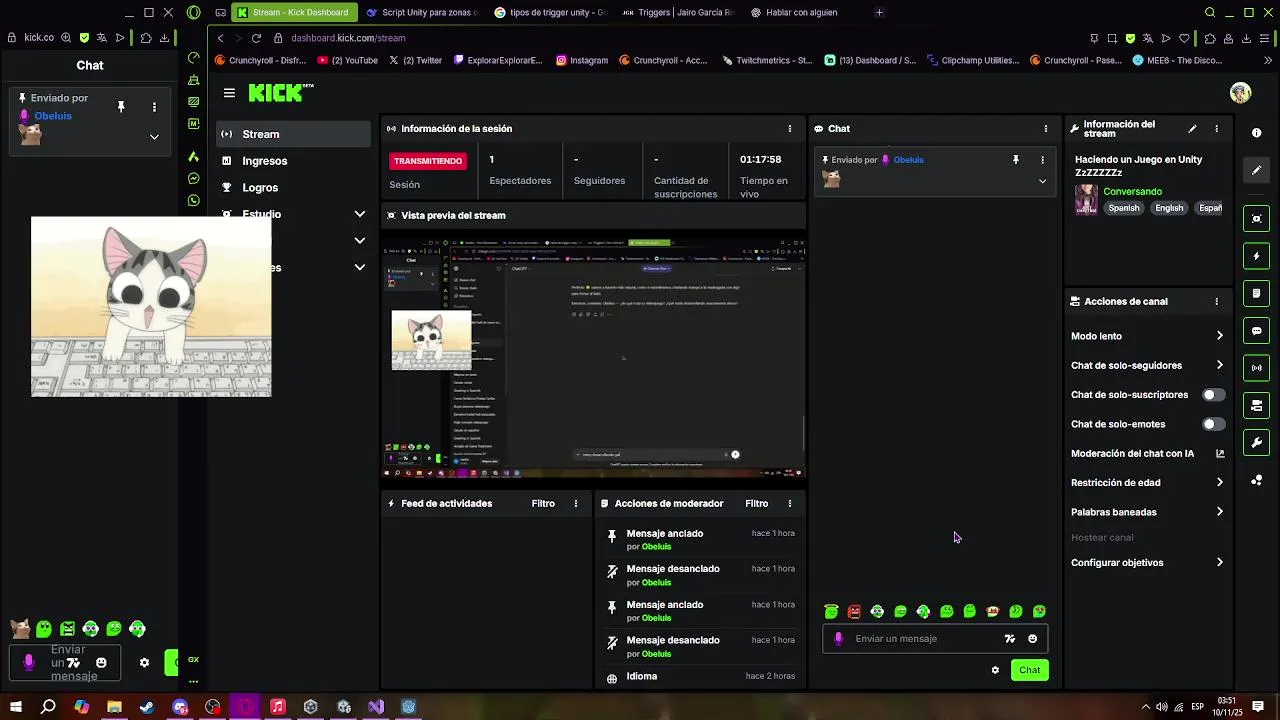This screenshot has height=720, width=1280.
Task: Open Windows taskbar search
Action: (48, 707)
